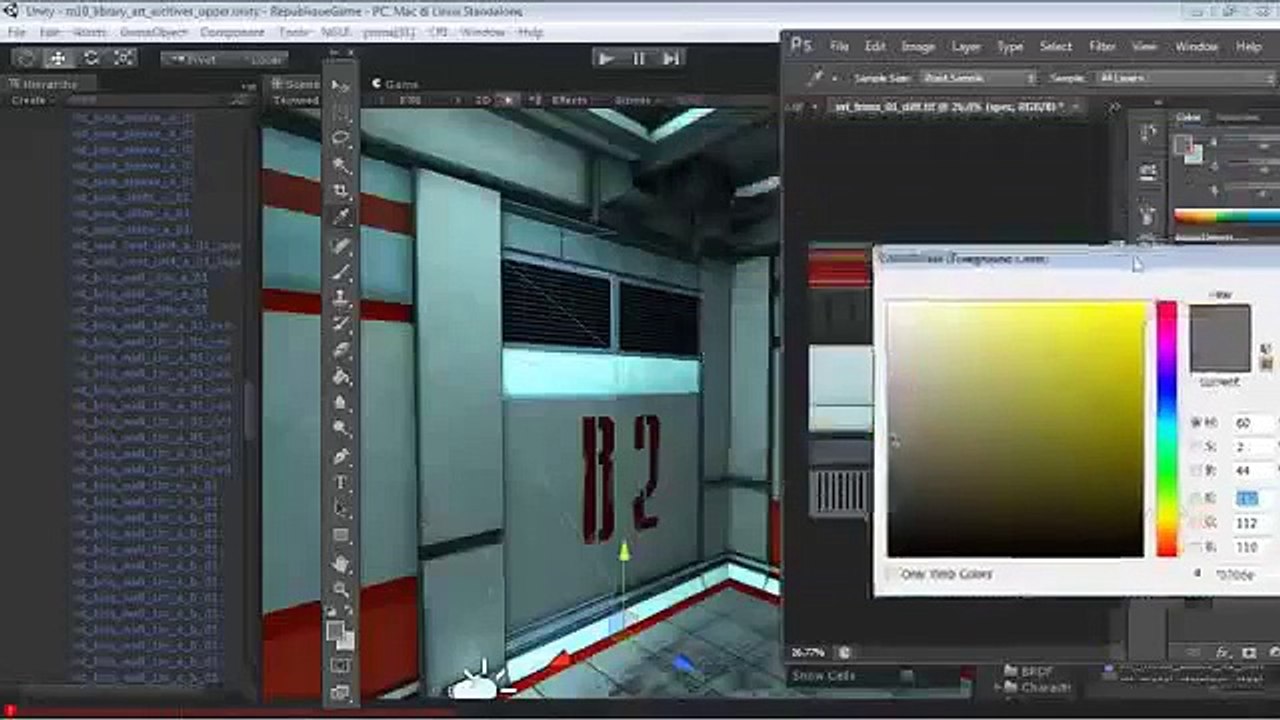Screen dimensions: 1280x720
Task: Switch to the Scene tab
Action: click(x=296, y=85)
